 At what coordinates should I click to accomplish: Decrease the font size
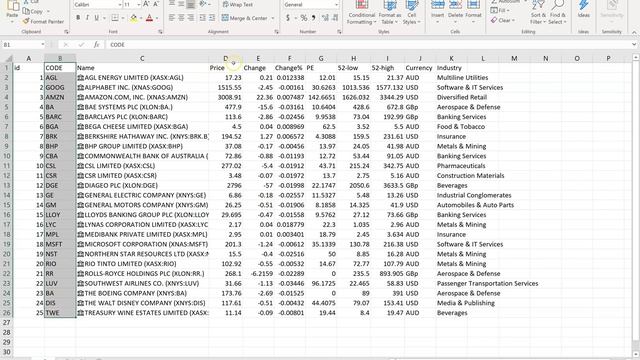click(x=156, y=4)
